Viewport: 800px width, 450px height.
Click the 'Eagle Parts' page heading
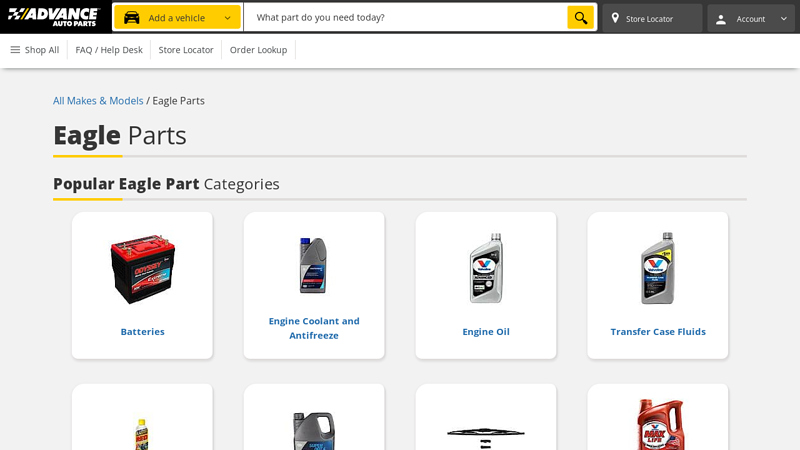coord(120,135)
